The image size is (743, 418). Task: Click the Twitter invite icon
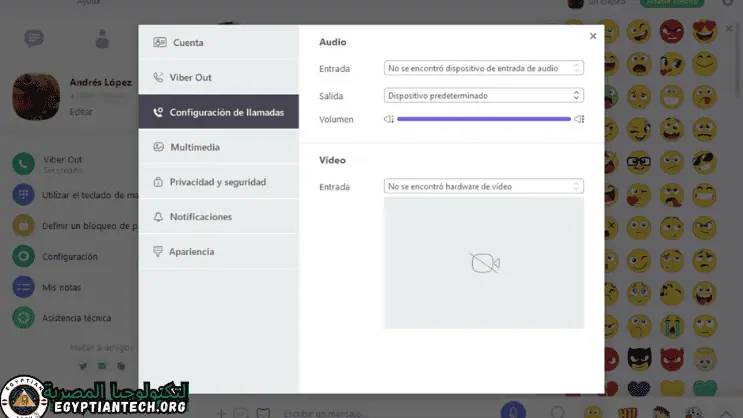coord(83,366)
